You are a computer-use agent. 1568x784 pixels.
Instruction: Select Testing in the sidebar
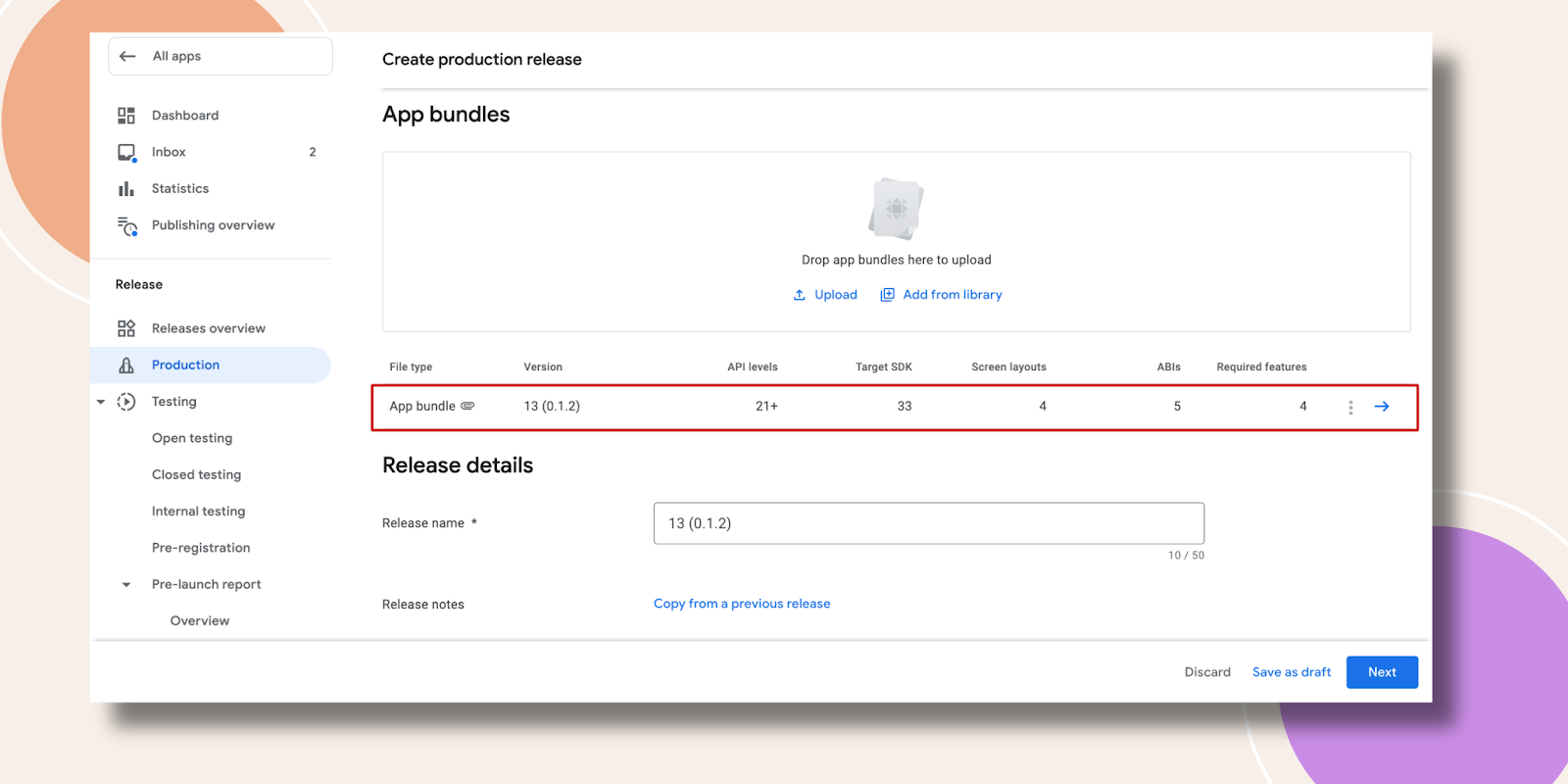pyautogui.click(x=174, y=402)
